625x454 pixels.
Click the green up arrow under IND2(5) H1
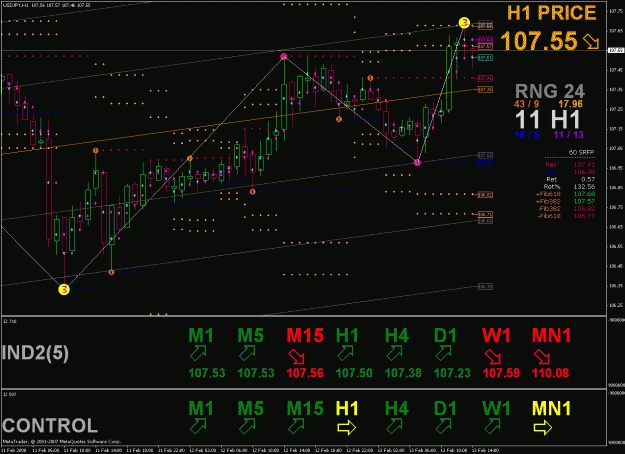(x=345, y=354)
